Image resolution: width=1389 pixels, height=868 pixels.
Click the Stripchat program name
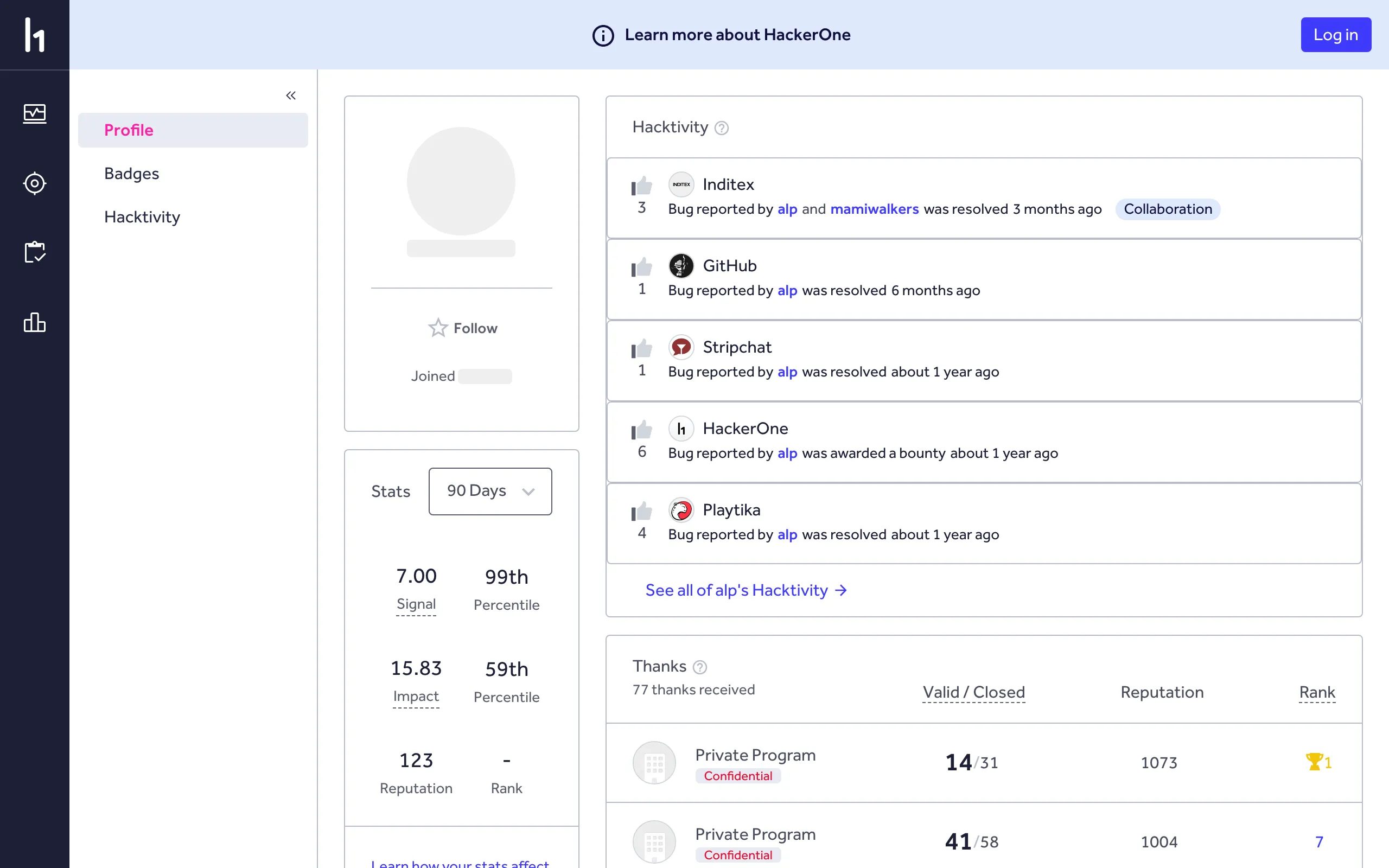pos(737,347)
